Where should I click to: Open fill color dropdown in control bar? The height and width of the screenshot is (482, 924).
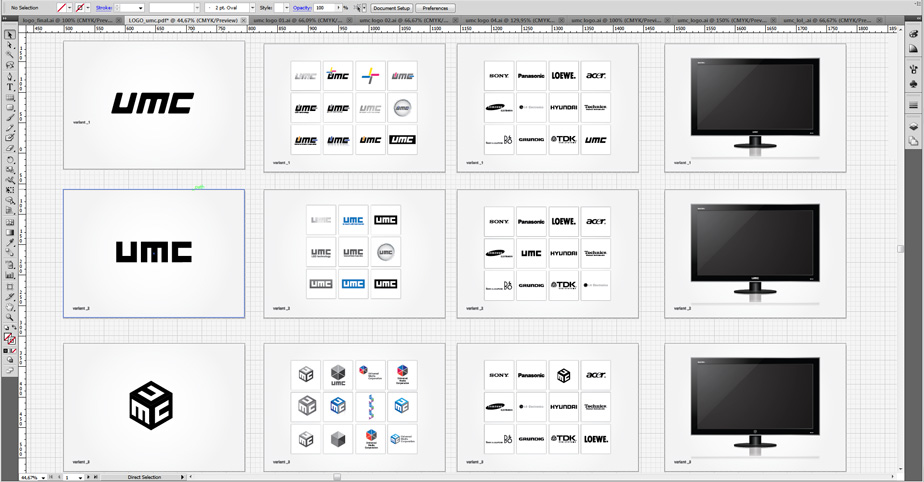(70, 8)
